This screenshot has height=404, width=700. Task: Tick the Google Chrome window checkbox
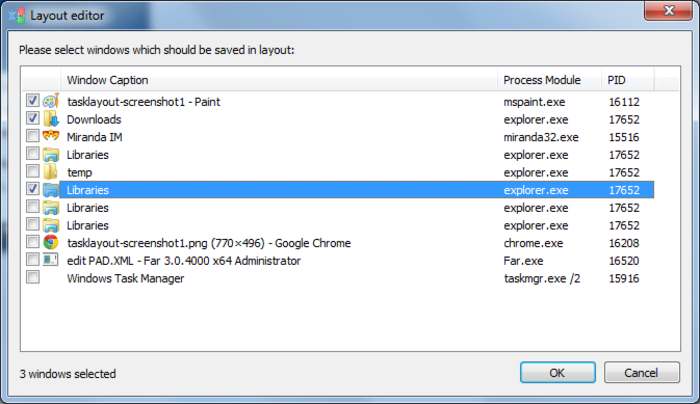pos(33,242)
